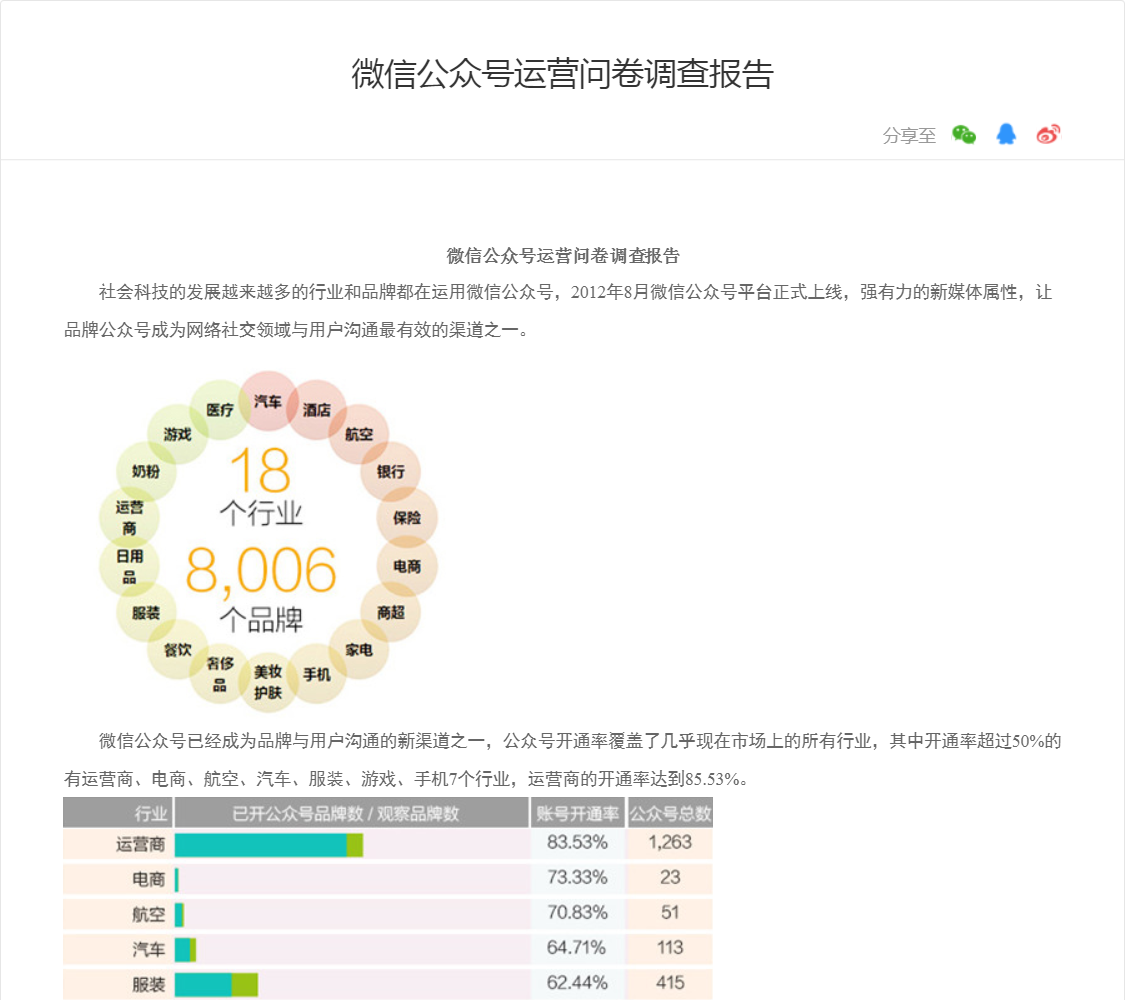The width and height of the screenshot is (1125, 1000).
Task: Share the report to WeChat
Action: click(x=964, y=134)
